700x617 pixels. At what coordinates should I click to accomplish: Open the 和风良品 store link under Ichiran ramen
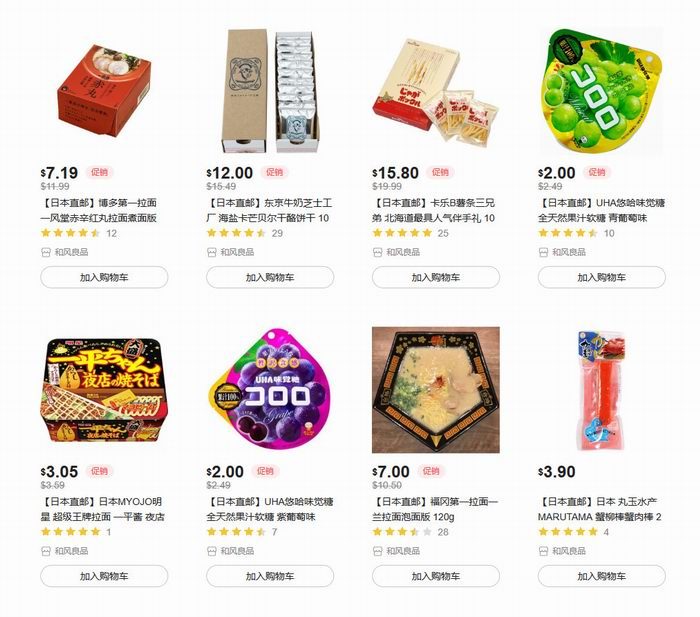coord(403,551)
